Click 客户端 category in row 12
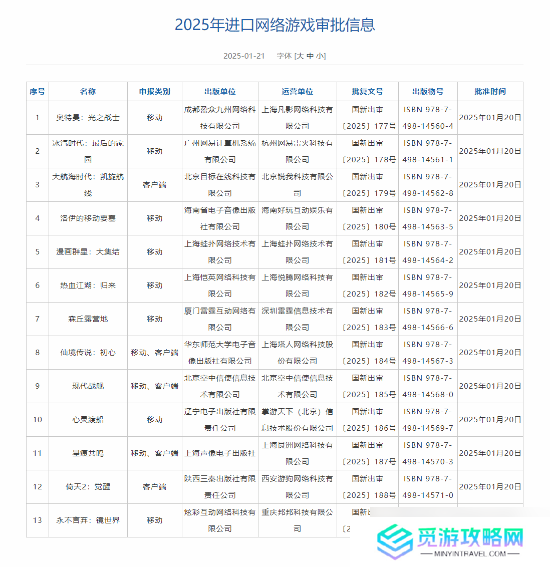This screenshot has height=567, width=550. 155,487
